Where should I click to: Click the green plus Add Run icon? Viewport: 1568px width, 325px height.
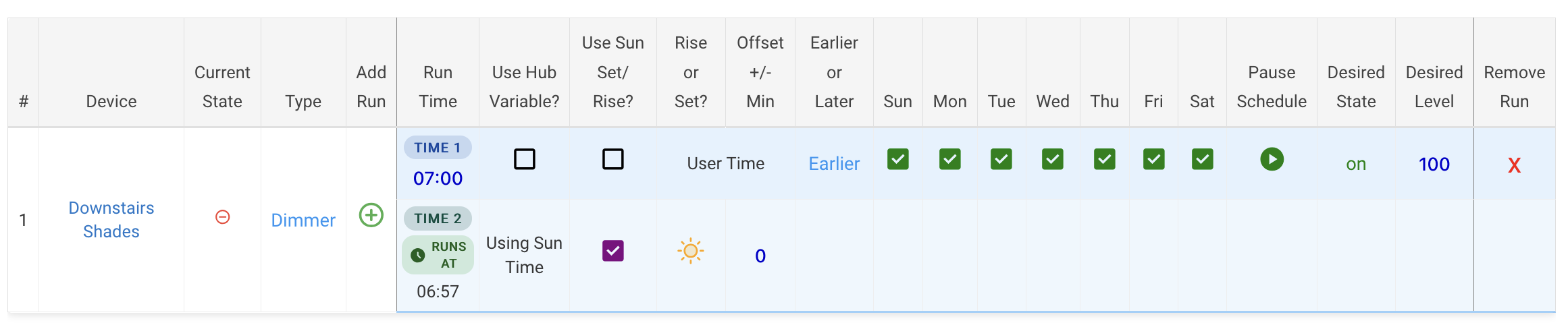(x=371, y=216)
